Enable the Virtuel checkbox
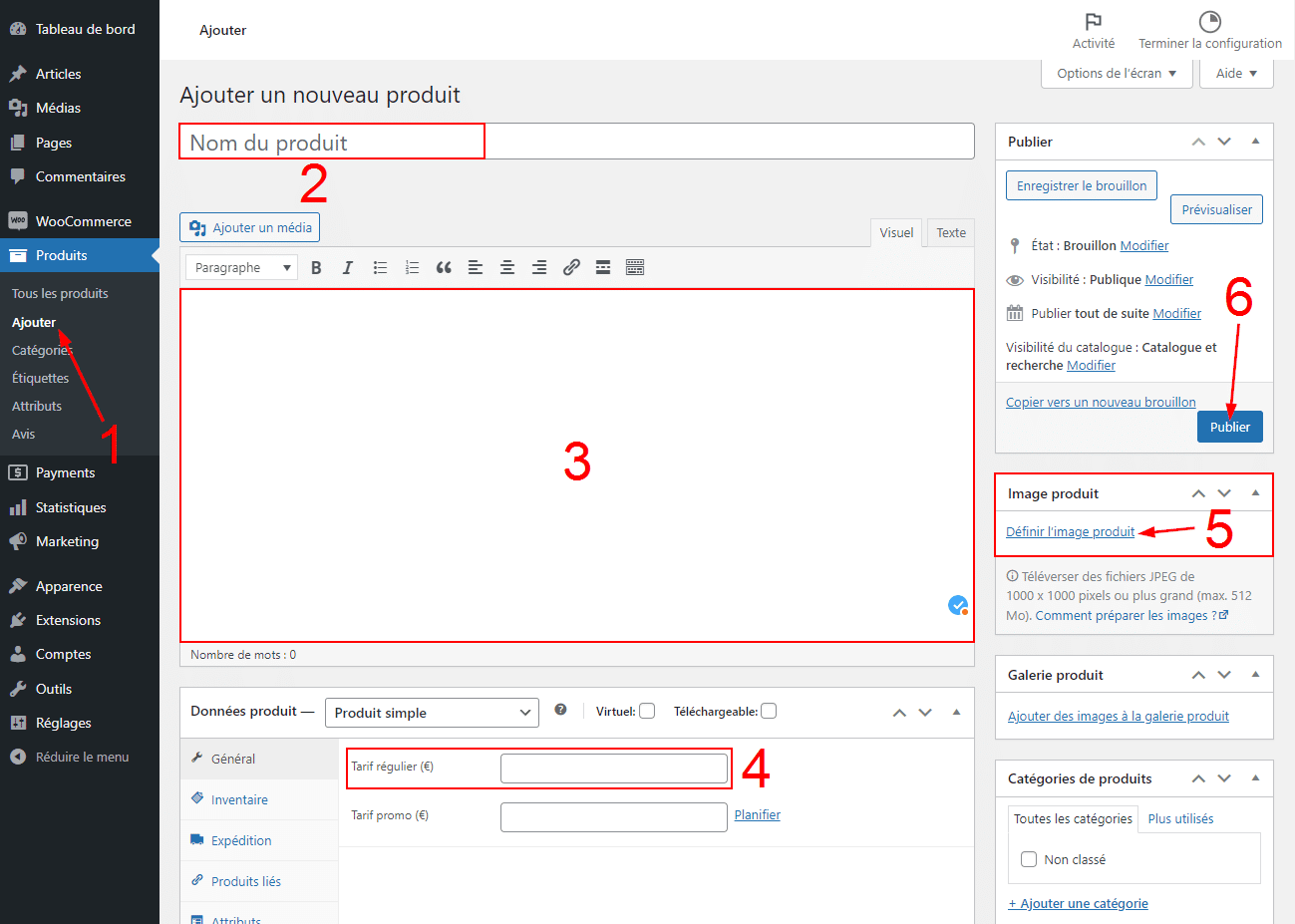Image resolution: width=1295 pixels, height=924 pixels. coord(647,711)
